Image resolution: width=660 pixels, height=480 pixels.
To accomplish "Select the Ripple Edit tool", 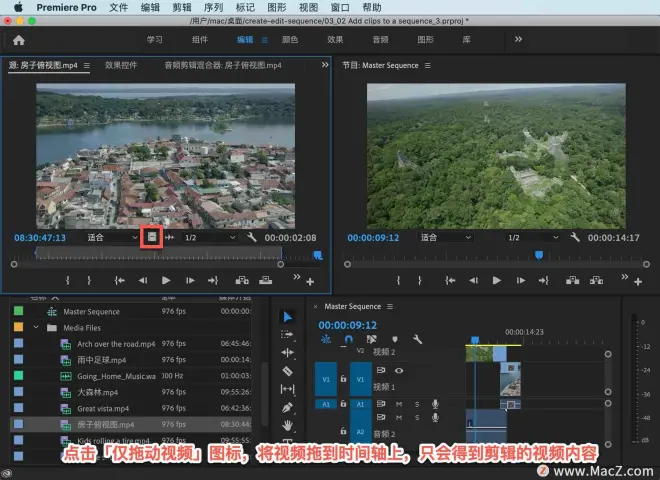I will pyautogui.click(x=287, y=353).
